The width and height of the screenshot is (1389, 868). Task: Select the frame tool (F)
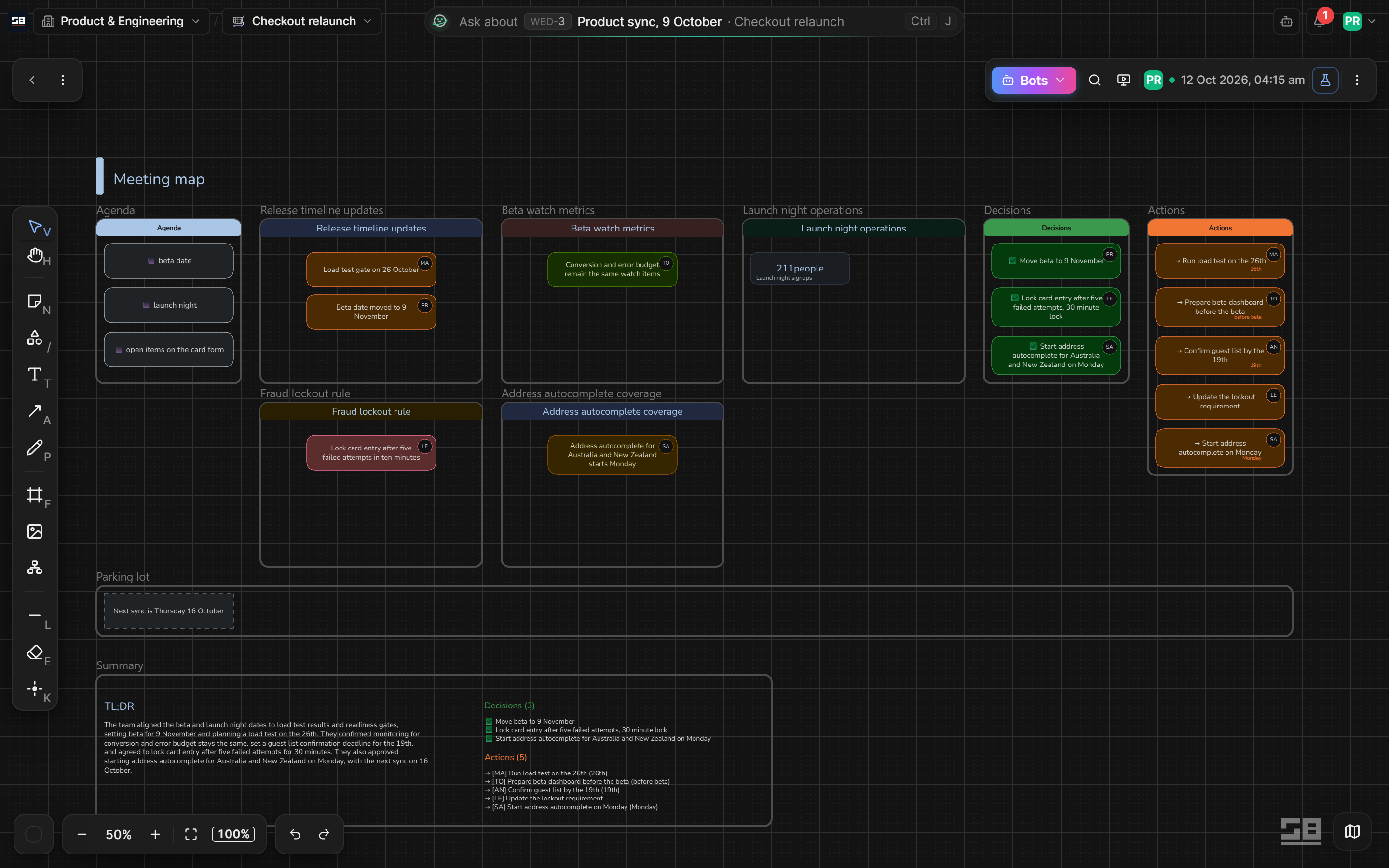(x=35, y=495)
